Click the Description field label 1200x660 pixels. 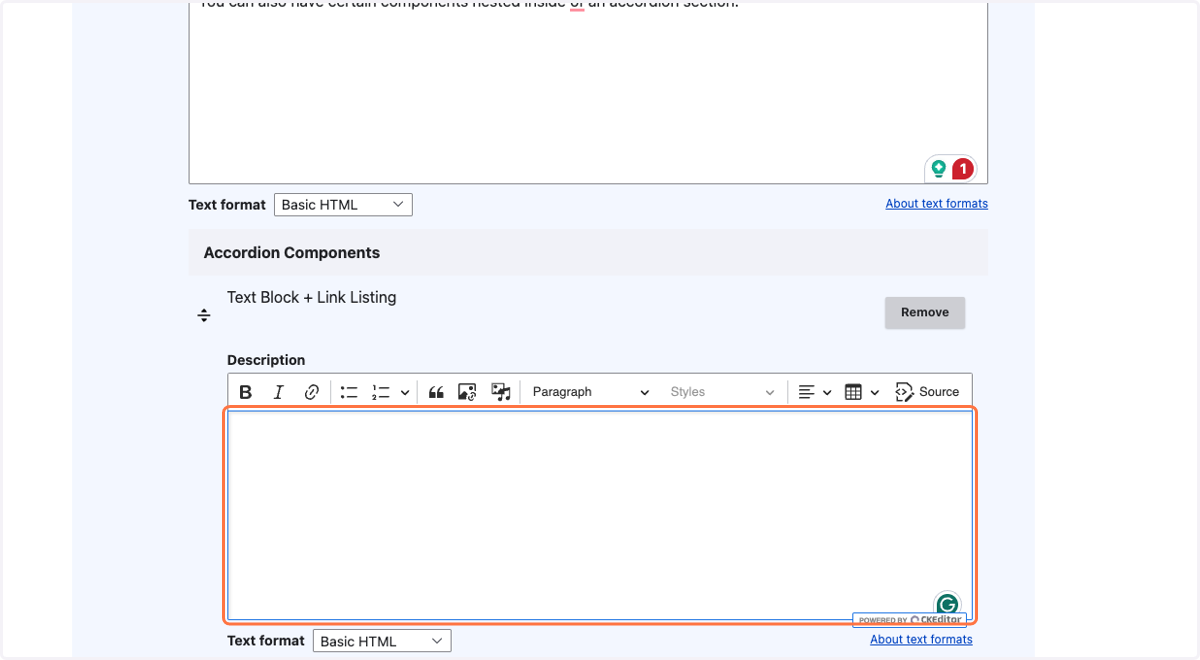pyautogui.click(x=266, y=360)
